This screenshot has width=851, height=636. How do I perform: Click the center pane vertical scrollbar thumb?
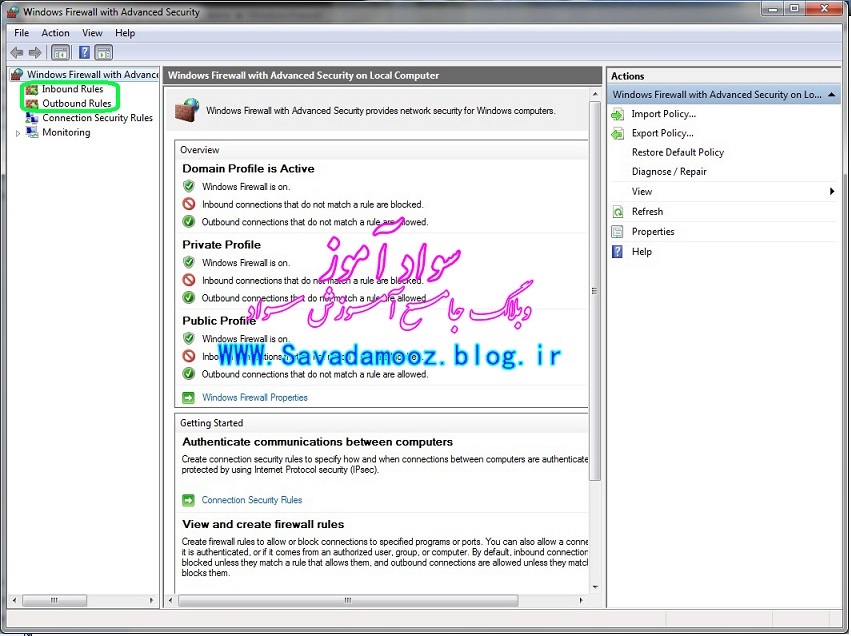point(595,291)
